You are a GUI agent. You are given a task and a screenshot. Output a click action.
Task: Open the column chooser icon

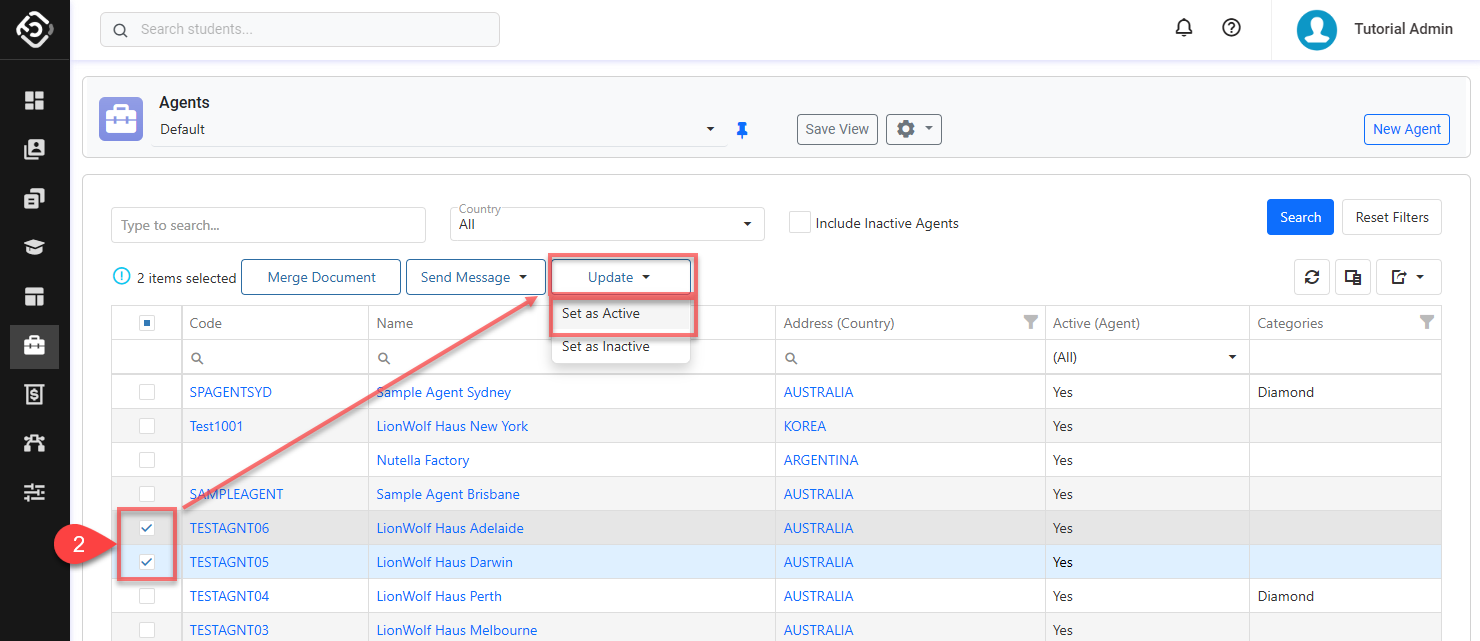click(x=1352, y=277)
